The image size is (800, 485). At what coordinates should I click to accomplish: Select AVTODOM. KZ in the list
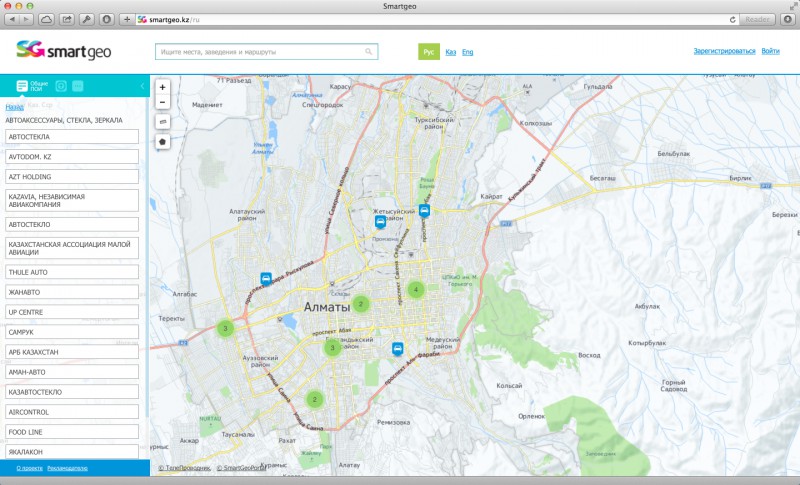[x=72, y=157]
